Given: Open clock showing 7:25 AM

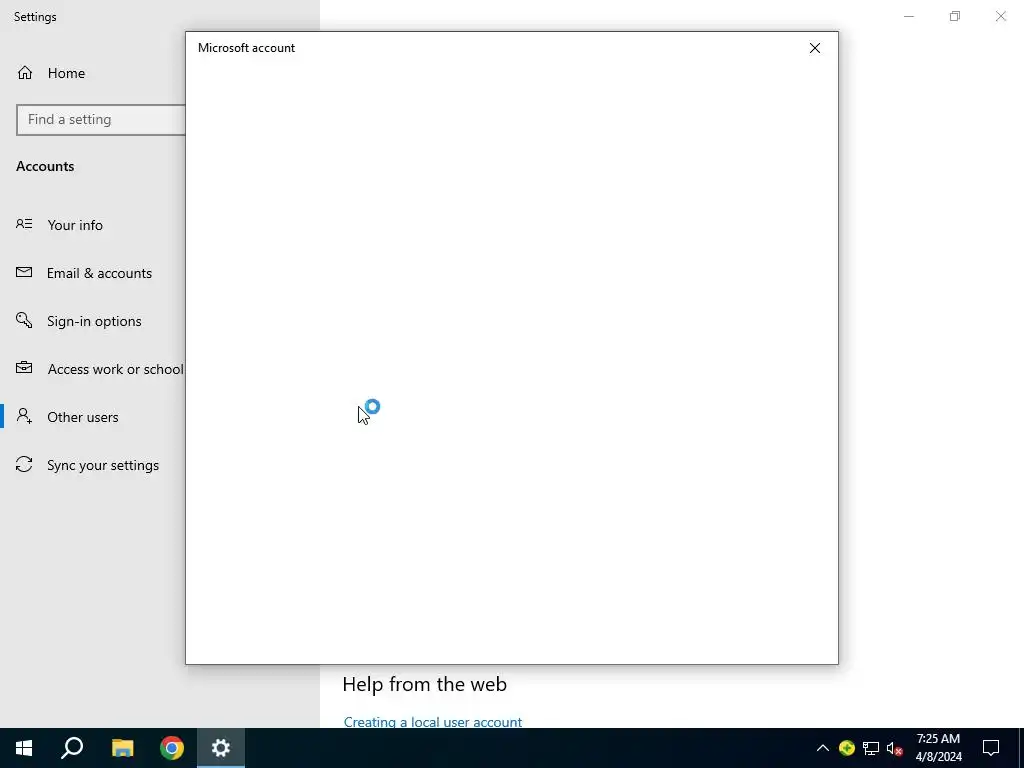Looking at the screenshot, I should click(938, 748).
